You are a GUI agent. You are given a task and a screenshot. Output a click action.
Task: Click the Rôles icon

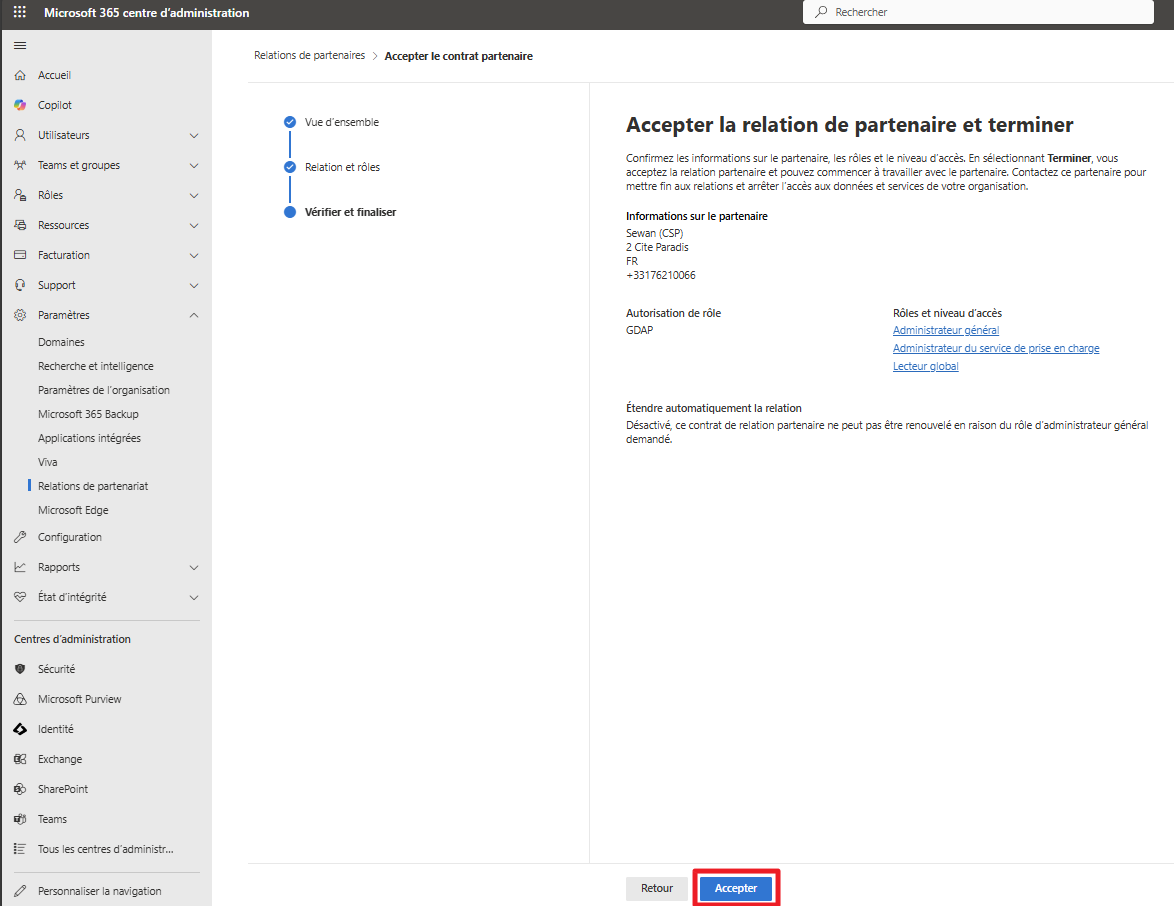20,195
